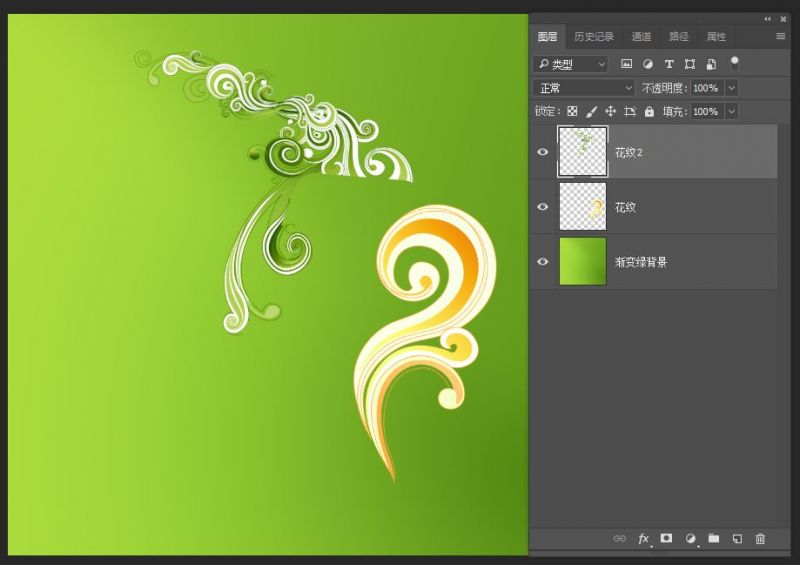Image resolution: width=800 pixels, height=565 pixels.
Task: Open the panel options hamburger menu
Action: pyautogui.click(x=780, y=37)
